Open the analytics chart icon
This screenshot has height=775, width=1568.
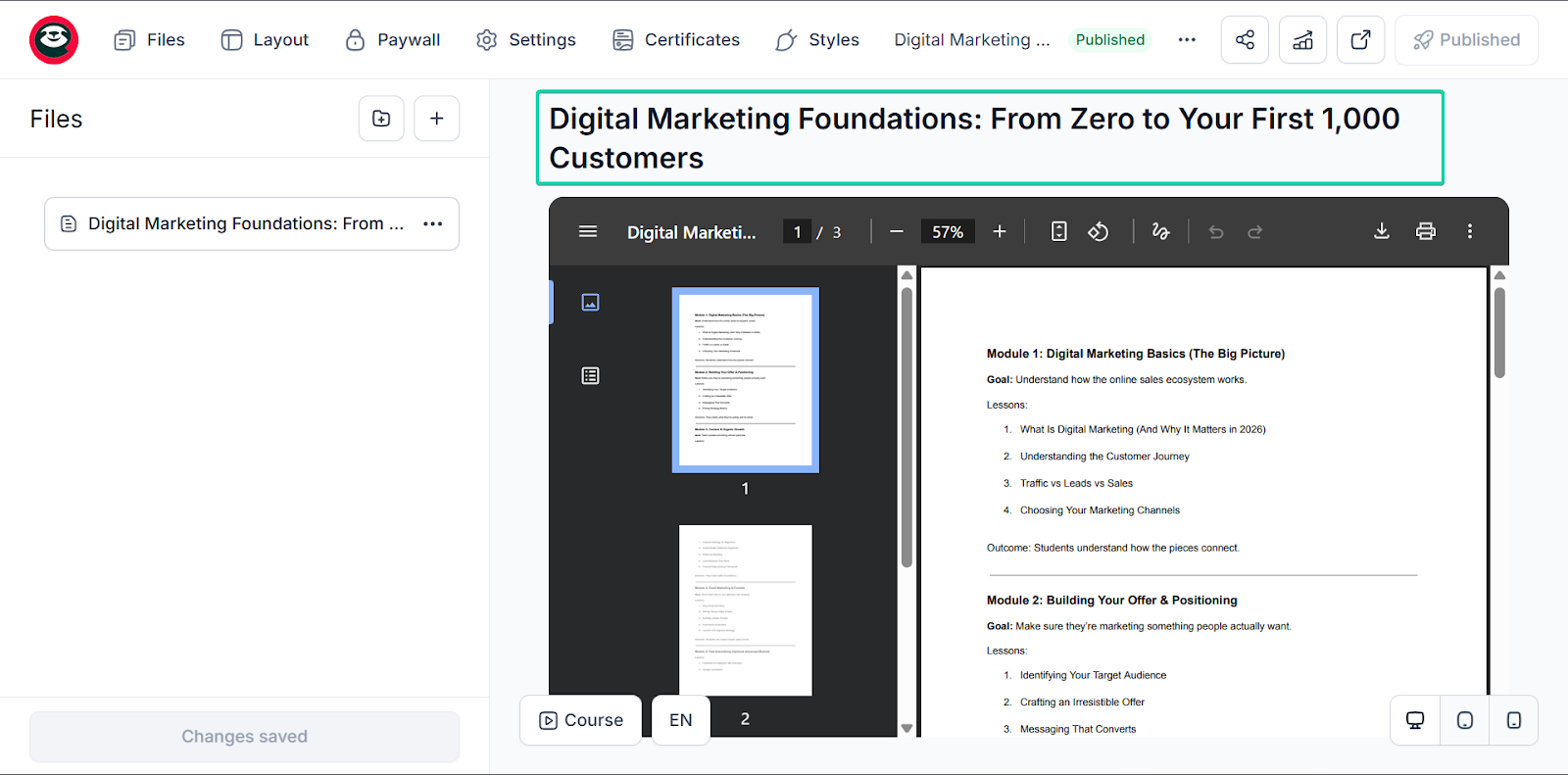(x=1302, y=40)
